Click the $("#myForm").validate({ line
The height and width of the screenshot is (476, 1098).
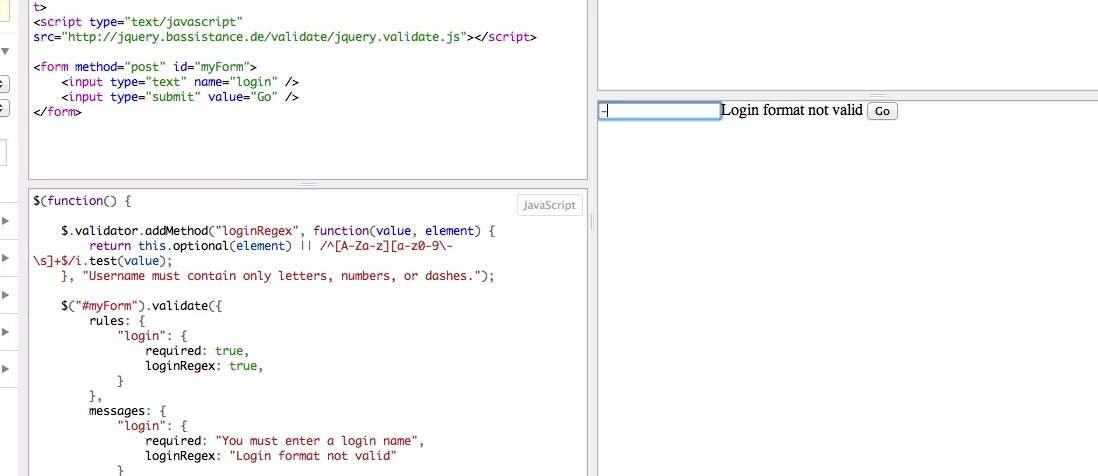click(x=141, y=306)
